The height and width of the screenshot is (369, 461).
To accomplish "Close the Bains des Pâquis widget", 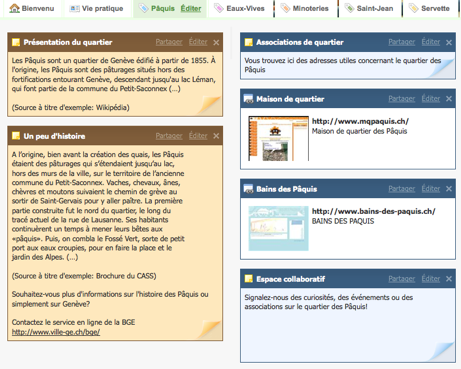I will [449, 189].
